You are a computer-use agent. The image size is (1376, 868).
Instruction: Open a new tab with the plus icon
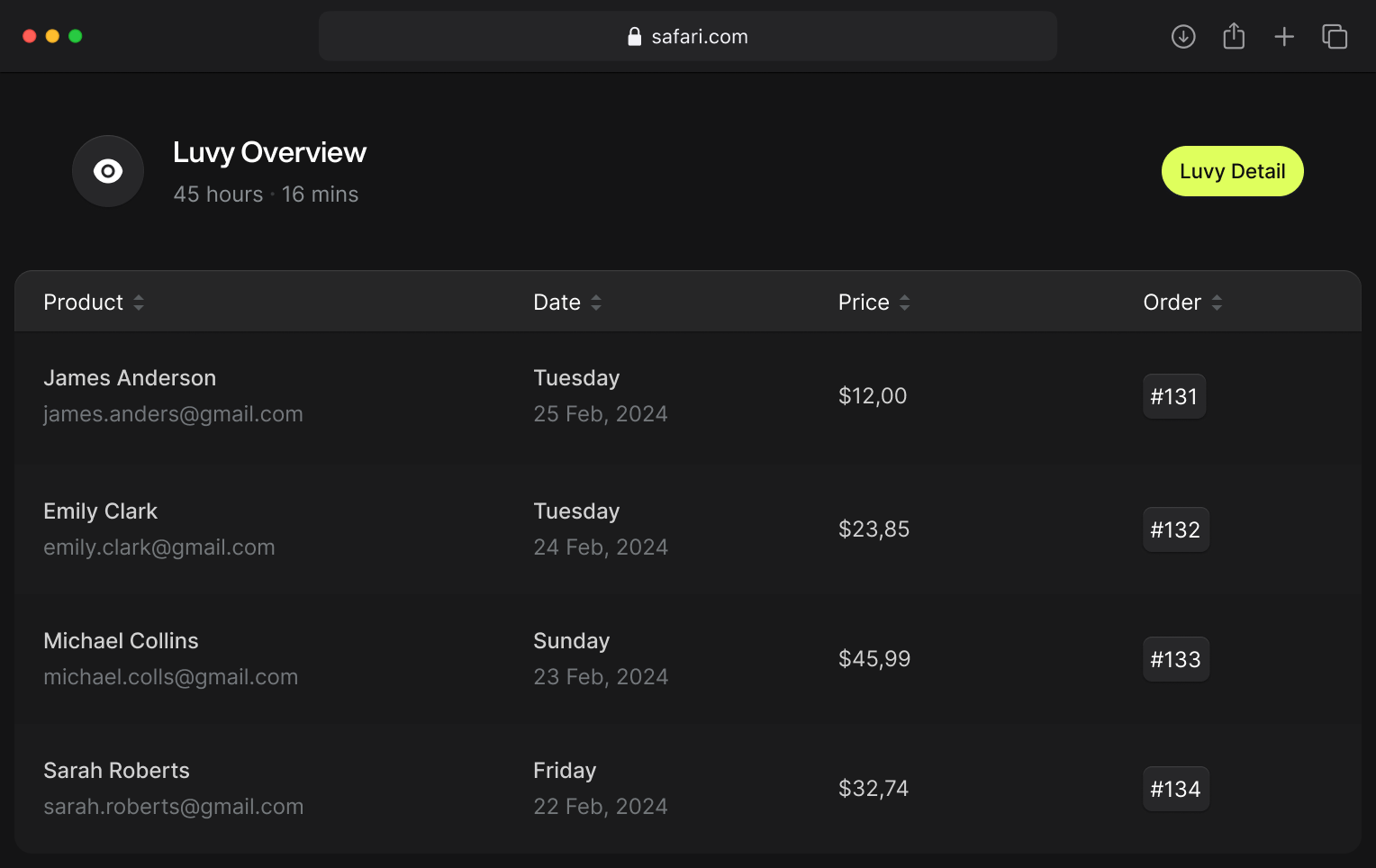(x=1284, y=37)
